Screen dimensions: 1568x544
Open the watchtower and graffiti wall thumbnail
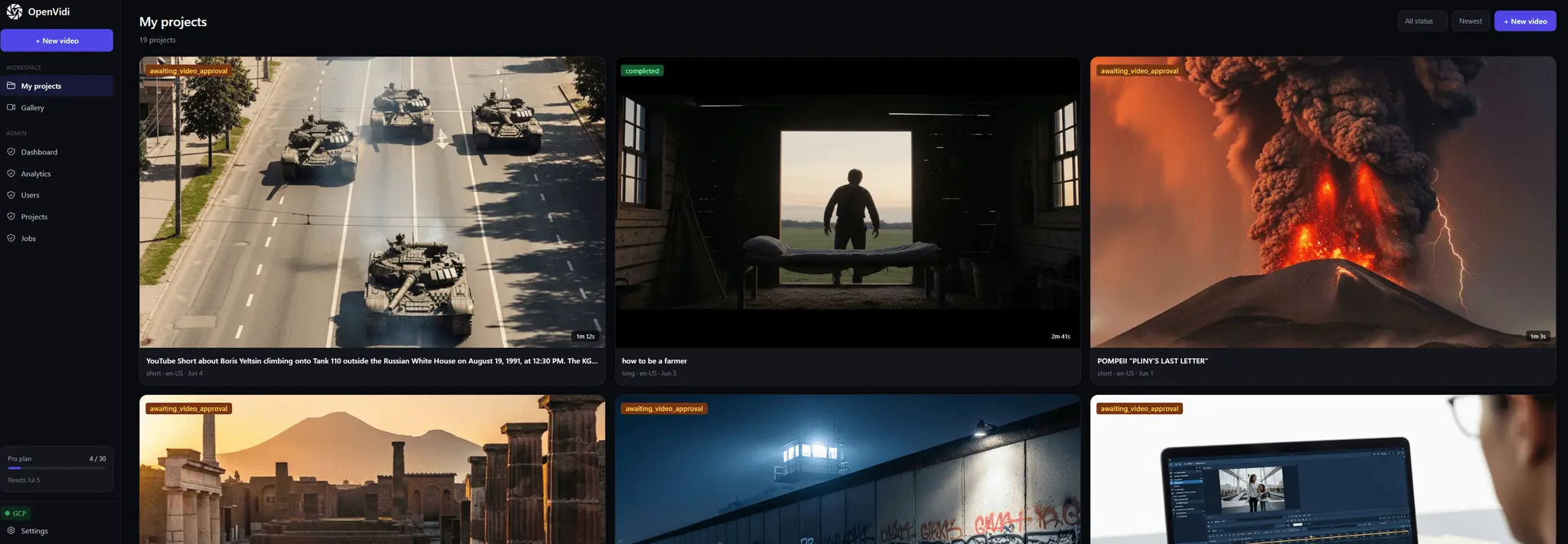848,469
